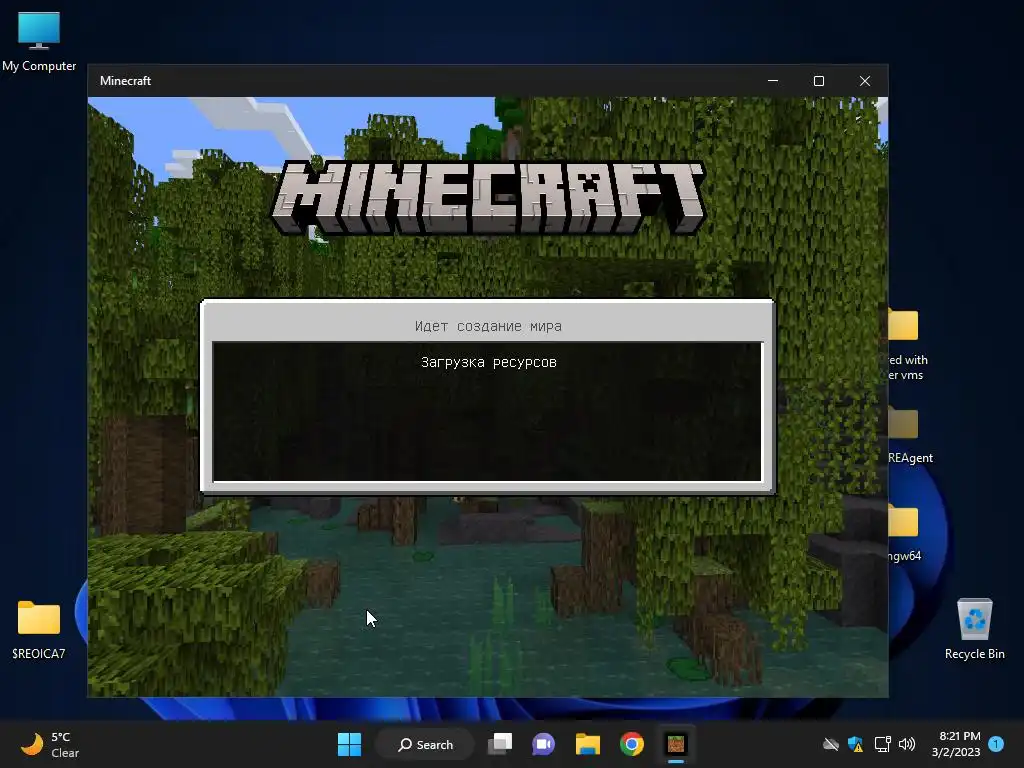1024x768 pixels.
Task: Open the notification badge in the tray
Action: 996,744
